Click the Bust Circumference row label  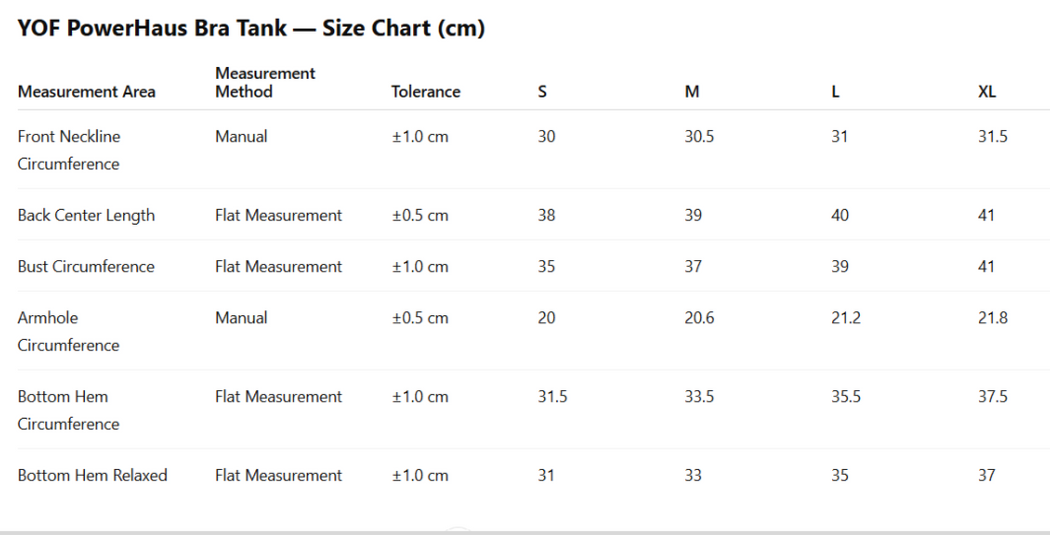pyautogui.click(x=86, y=267)
